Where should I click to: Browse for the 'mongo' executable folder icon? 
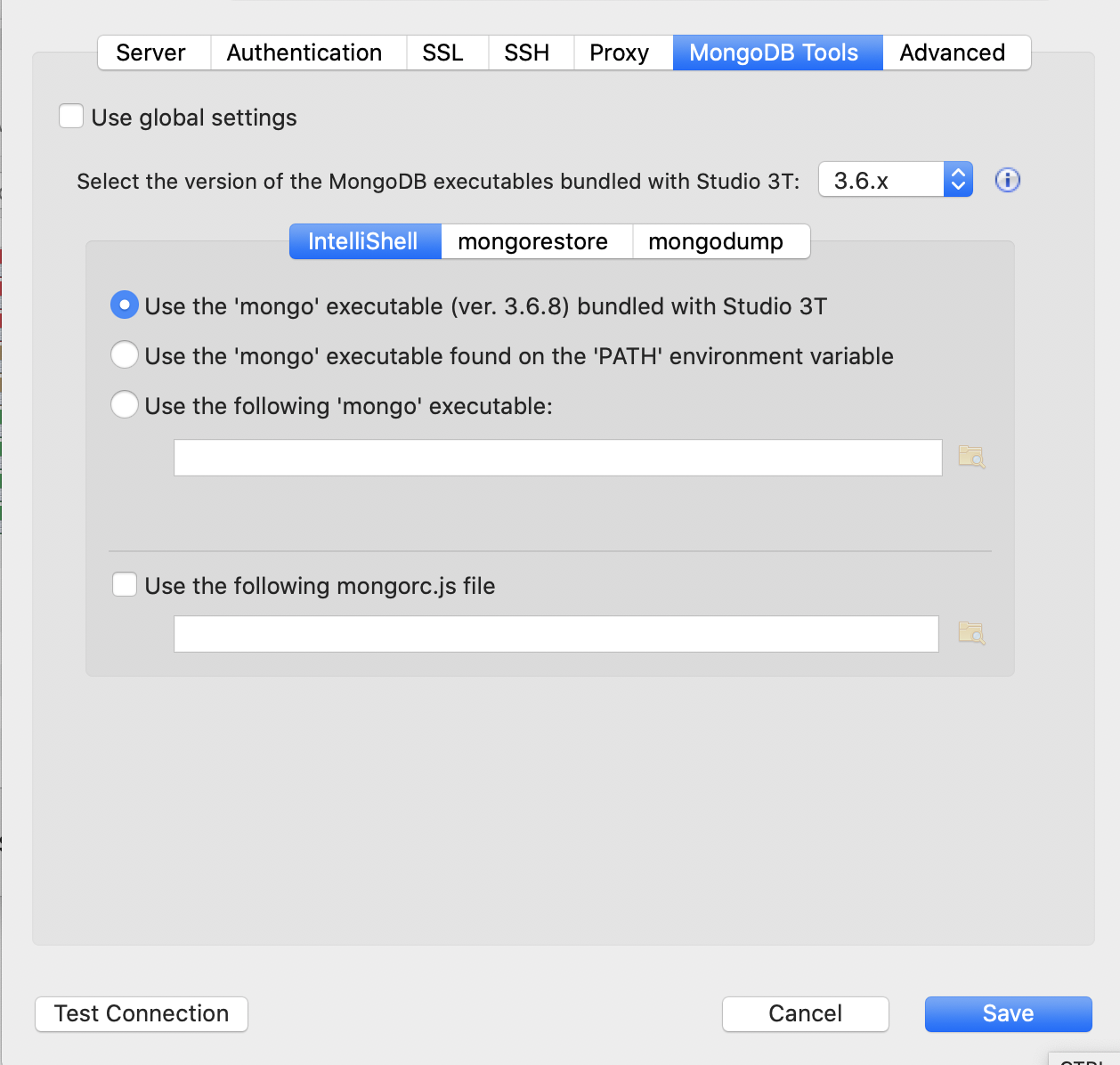tap(971, 457)
